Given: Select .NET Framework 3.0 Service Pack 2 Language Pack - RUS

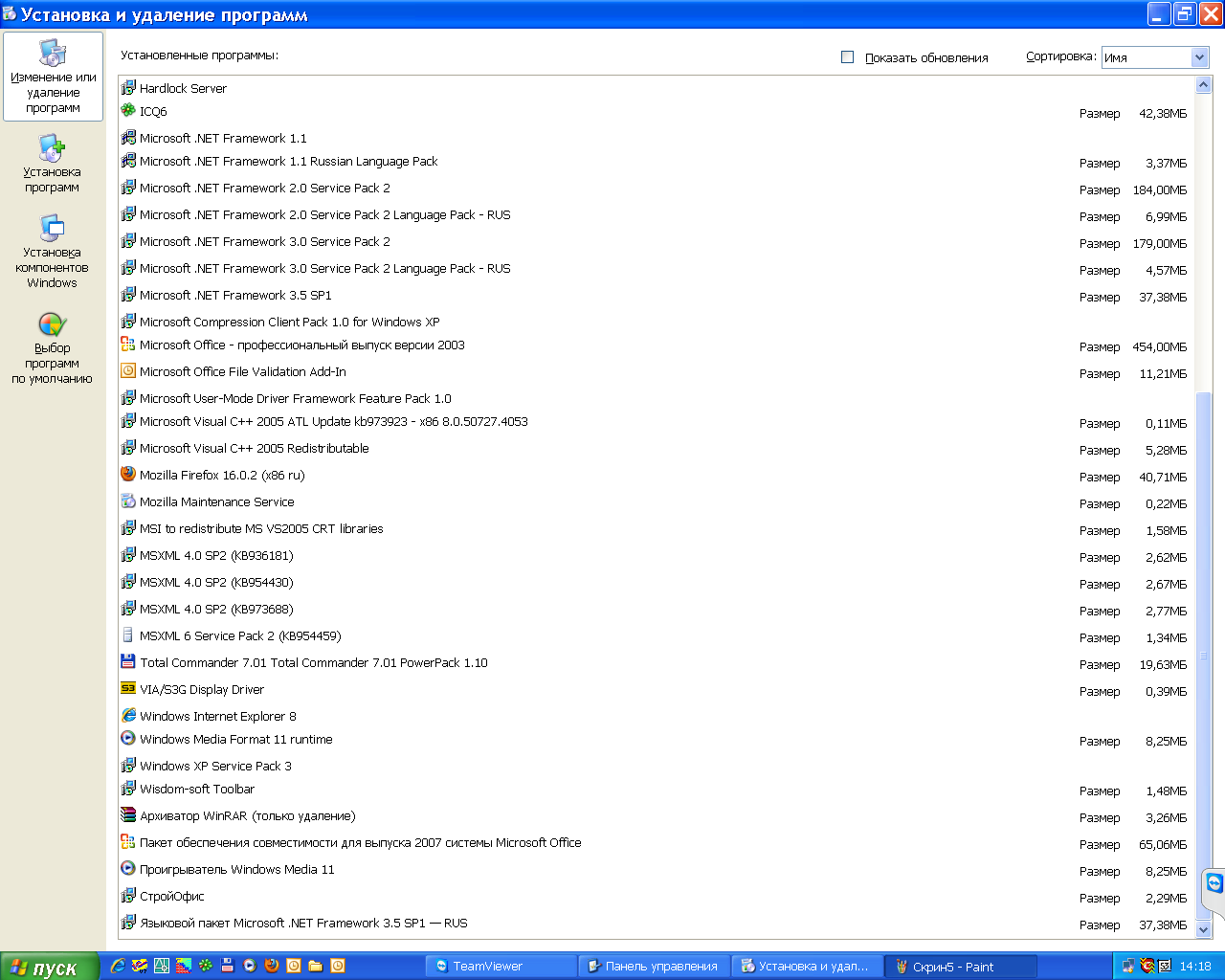Looking at the screenshot, I should [x=656, y=269].
